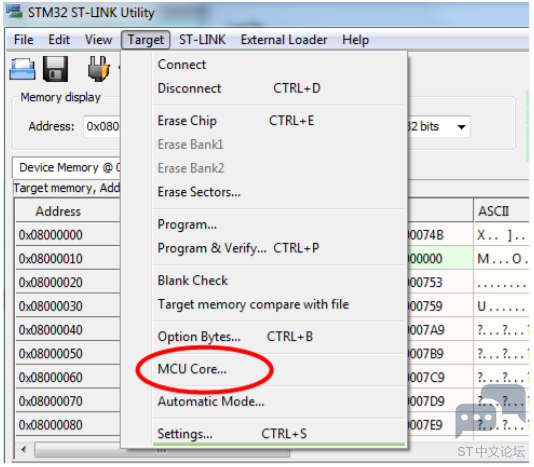The width and height of the screenshot is (534, 467).
Task: Select address row 0x08000070
Action: (68, 402)
